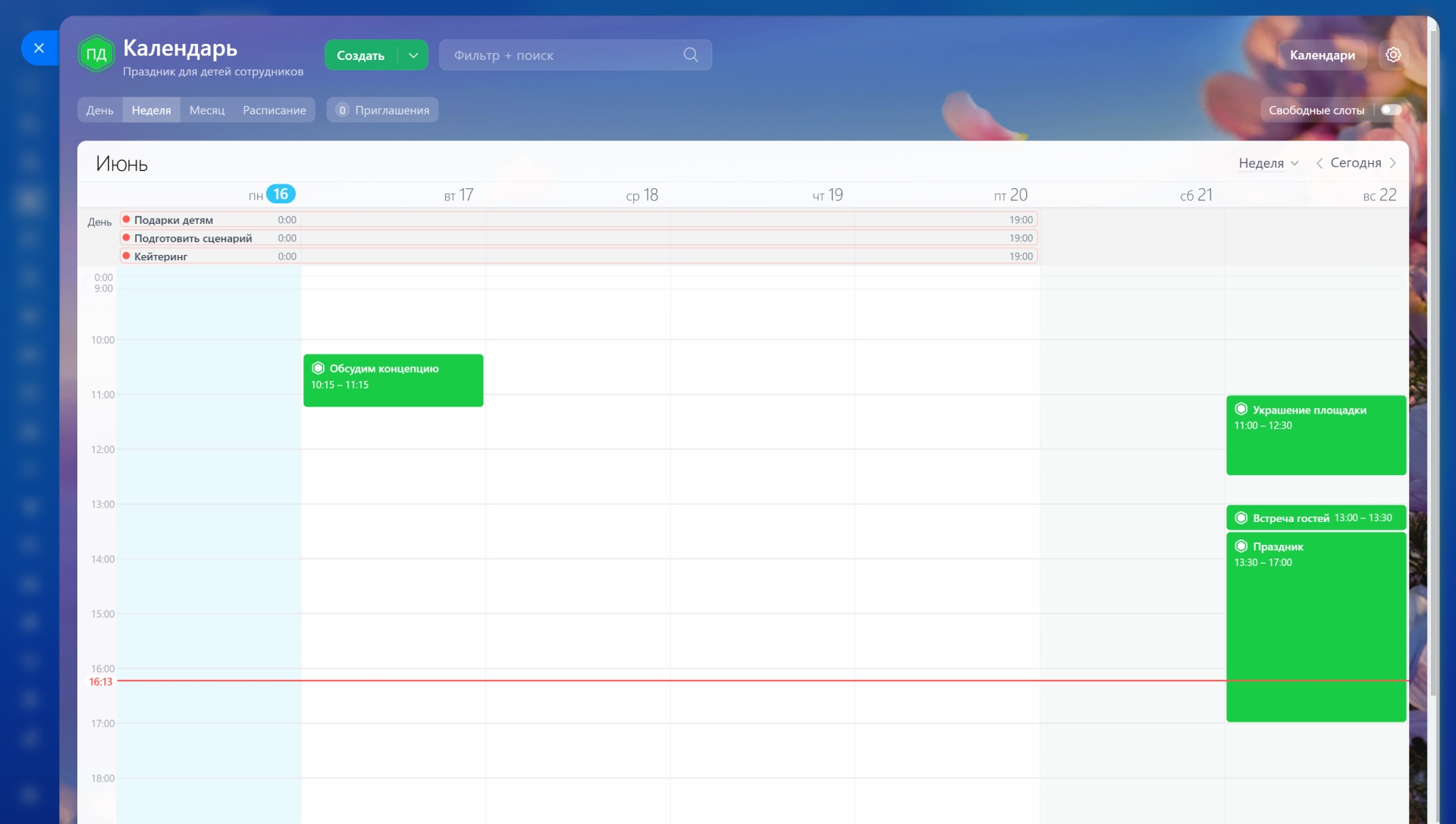Open the Обсудим концепцию event
Screen dimensions: 1456x824
pos(393,380)
